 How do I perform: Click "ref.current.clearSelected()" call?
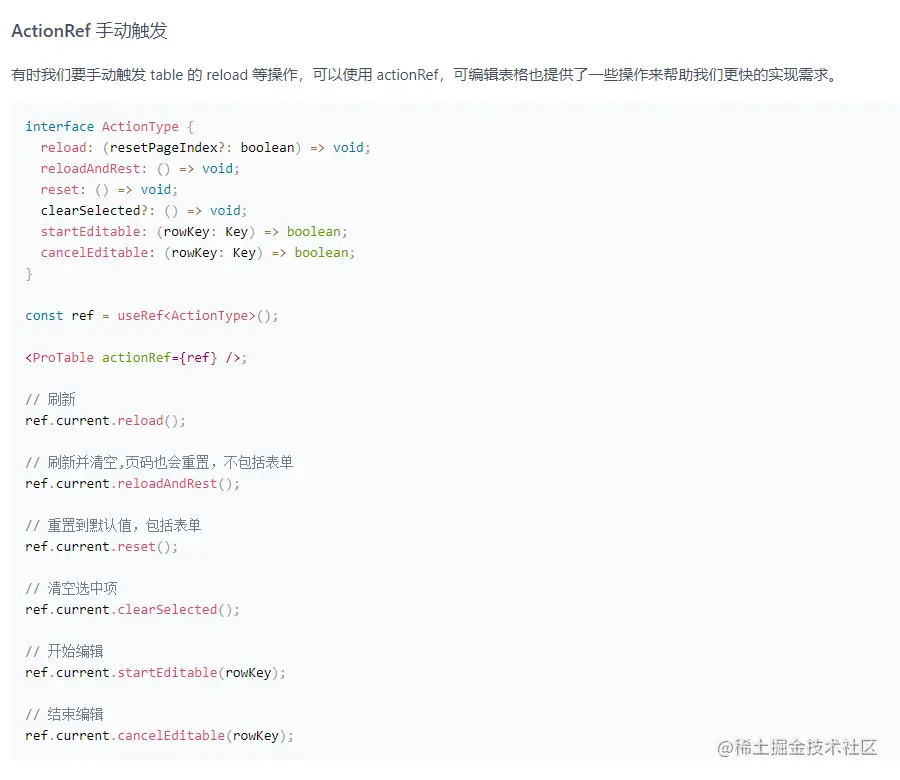[x=133, y=609]
